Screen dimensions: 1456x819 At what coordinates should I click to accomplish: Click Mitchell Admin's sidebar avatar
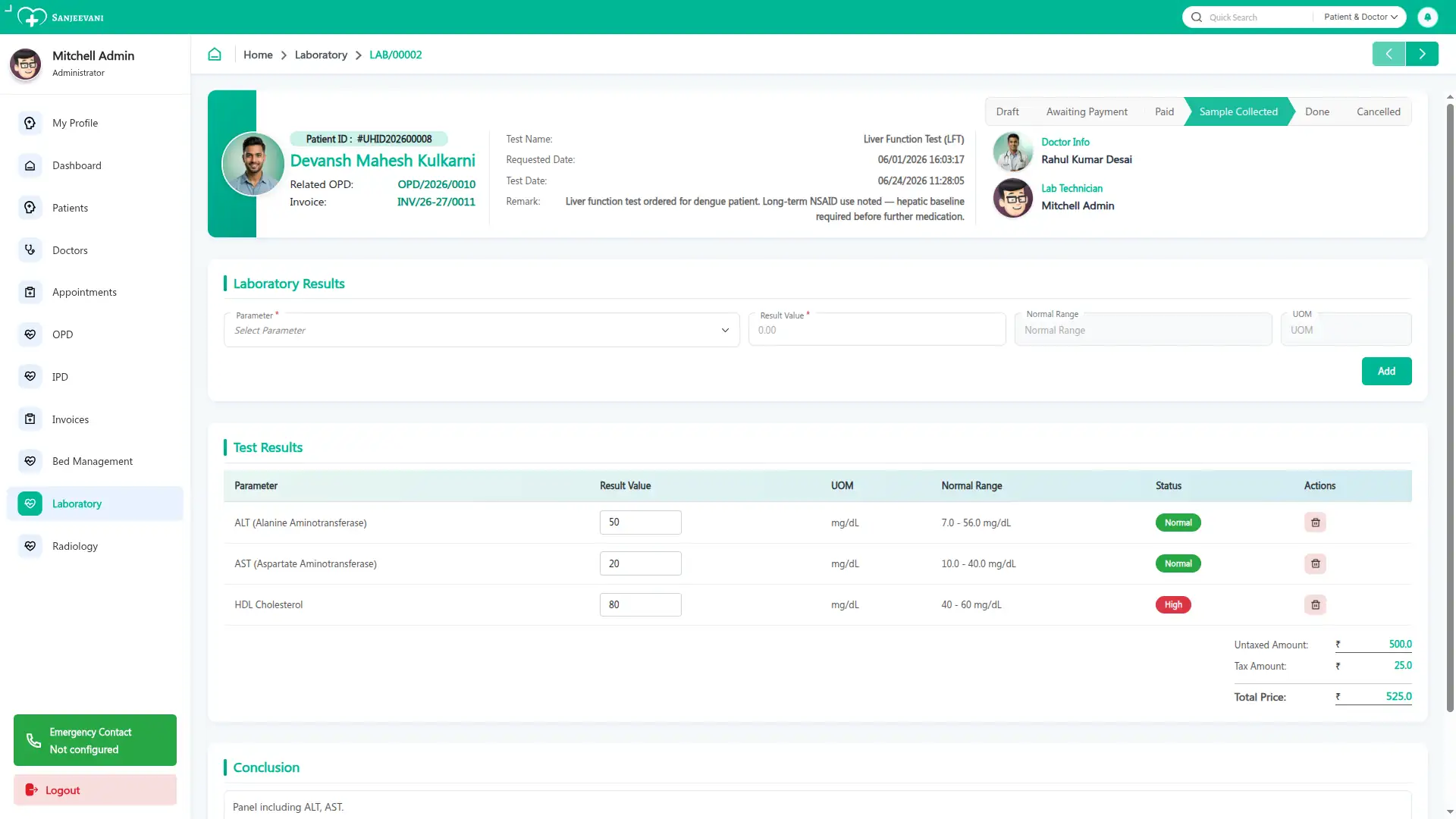click(26, 64)
